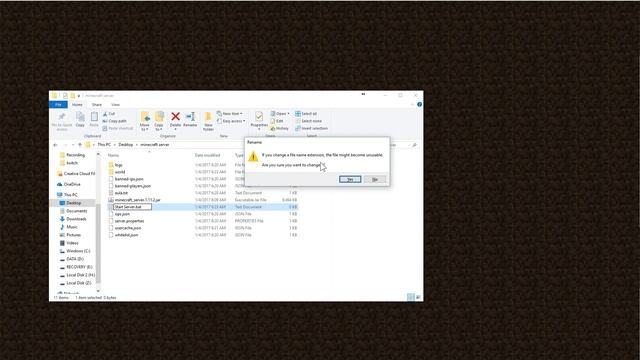Image resolution: width=640 pixels, height=360 pixels.
Task: Switch to the Home ribbon tab
Action: 77,105
